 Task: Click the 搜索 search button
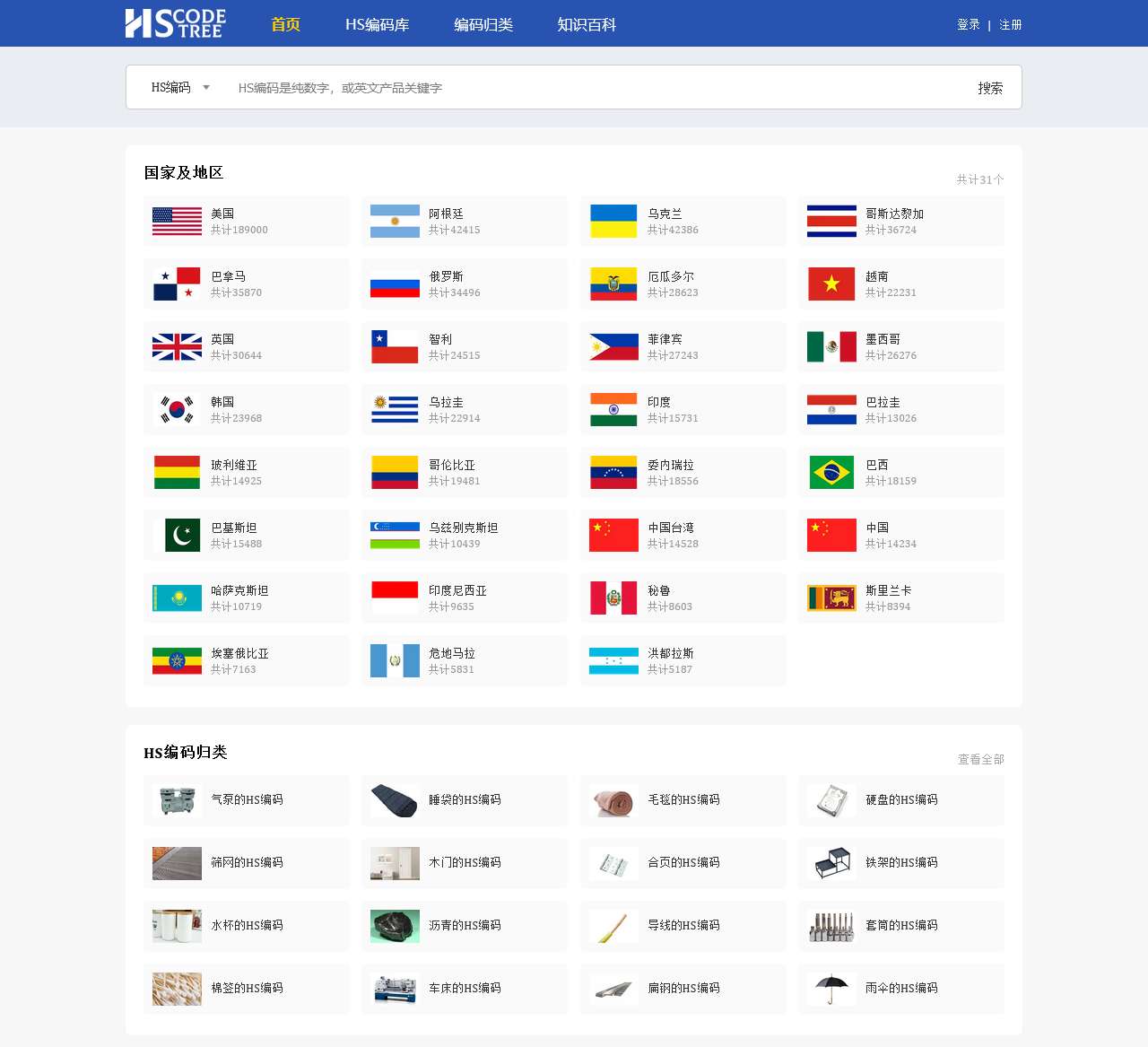point(990,87)
